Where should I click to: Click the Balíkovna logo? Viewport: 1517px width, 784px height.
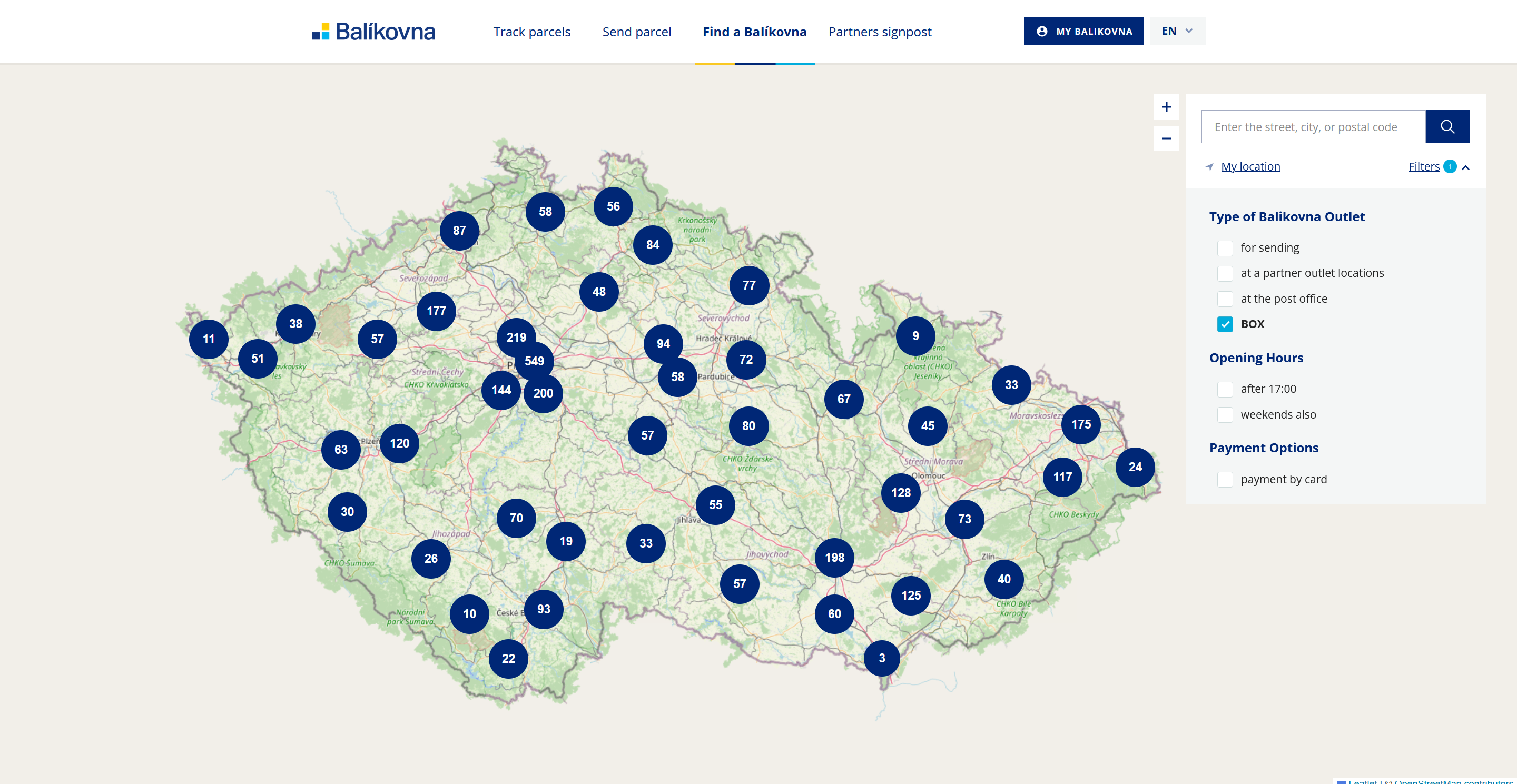tap(374, 31)
